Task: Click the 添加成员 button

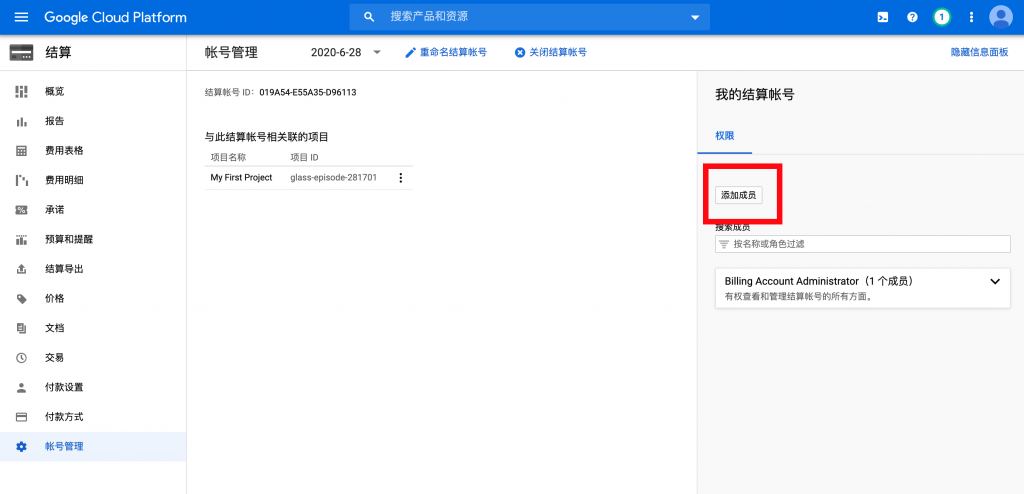Action: (x=739, y=195)
